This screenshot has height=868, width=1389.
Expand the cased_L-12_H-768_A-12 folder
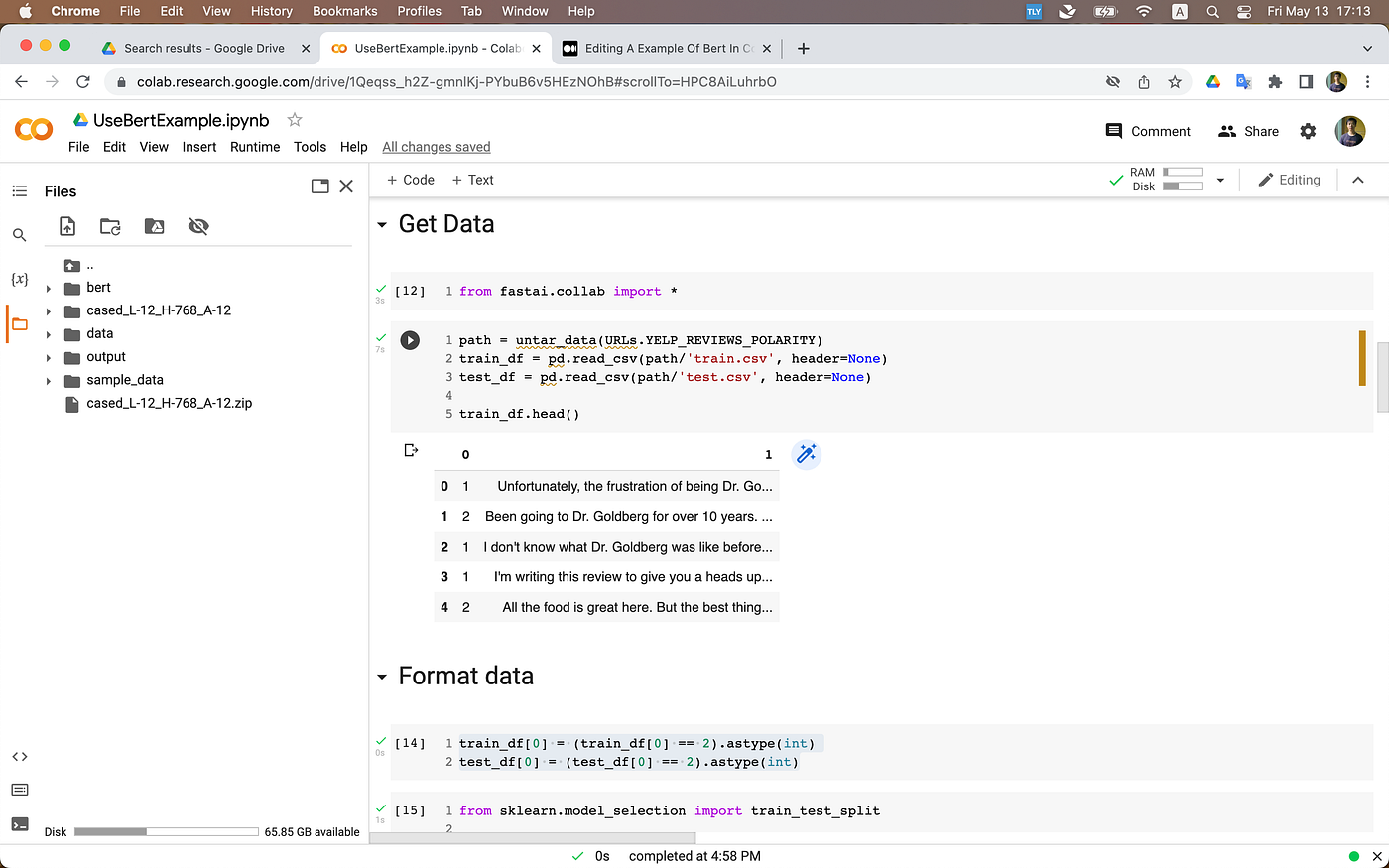[x=48, y=310]
